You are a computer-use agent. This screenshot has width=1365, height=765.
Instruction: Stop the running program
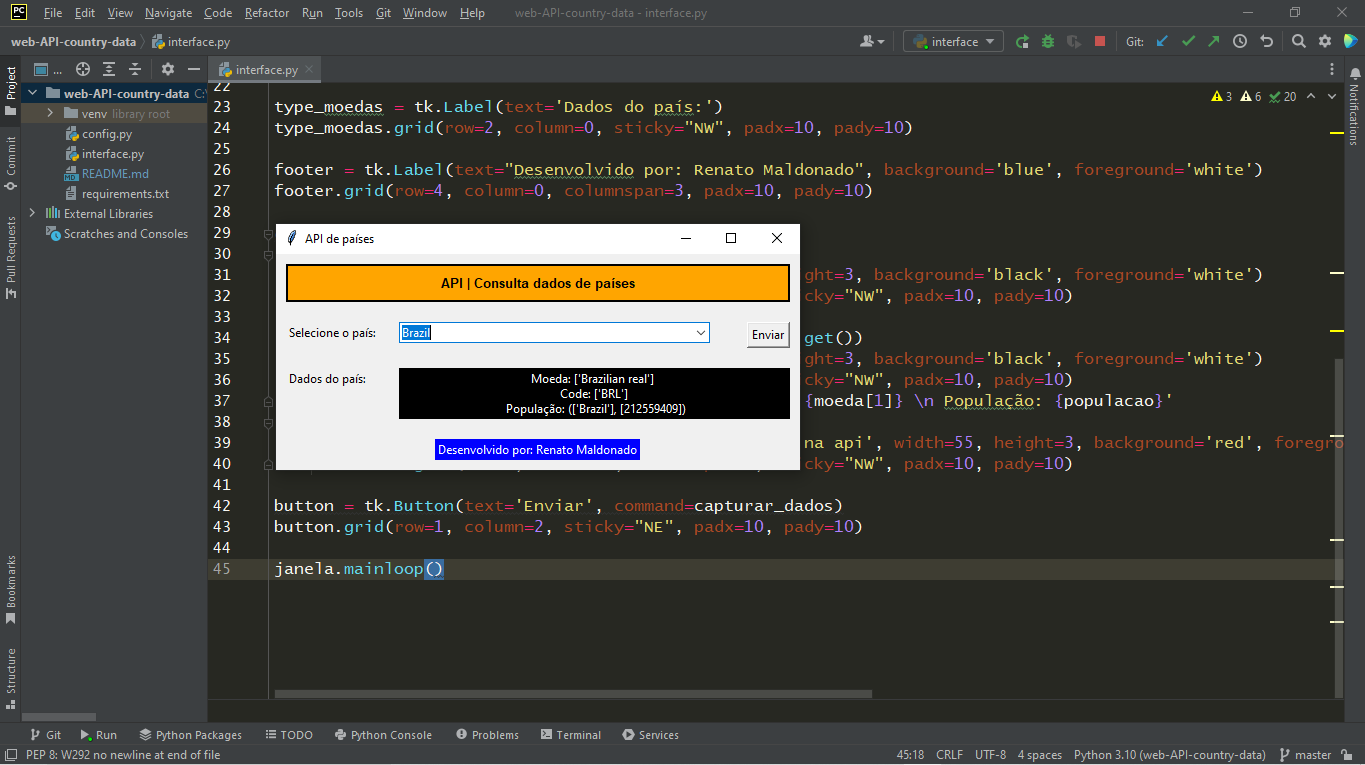click(1100, 42)
